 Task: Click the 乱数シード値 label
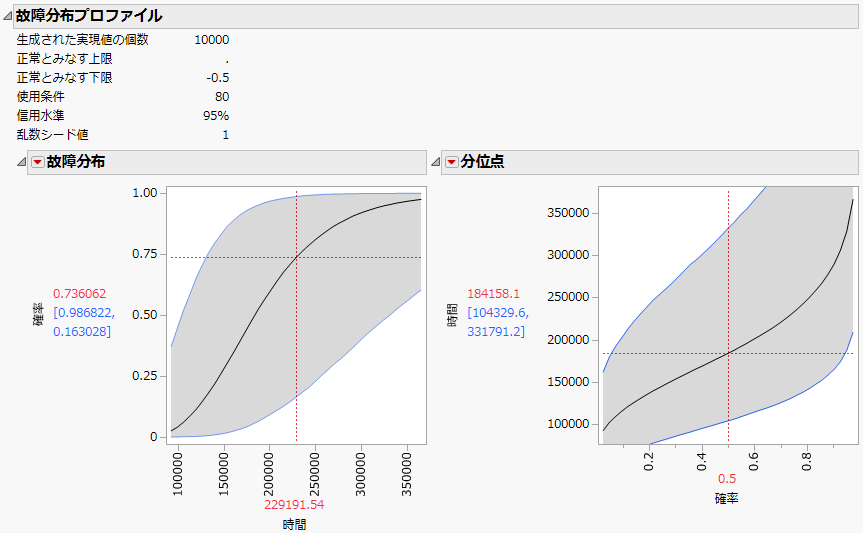pos(53,135)
